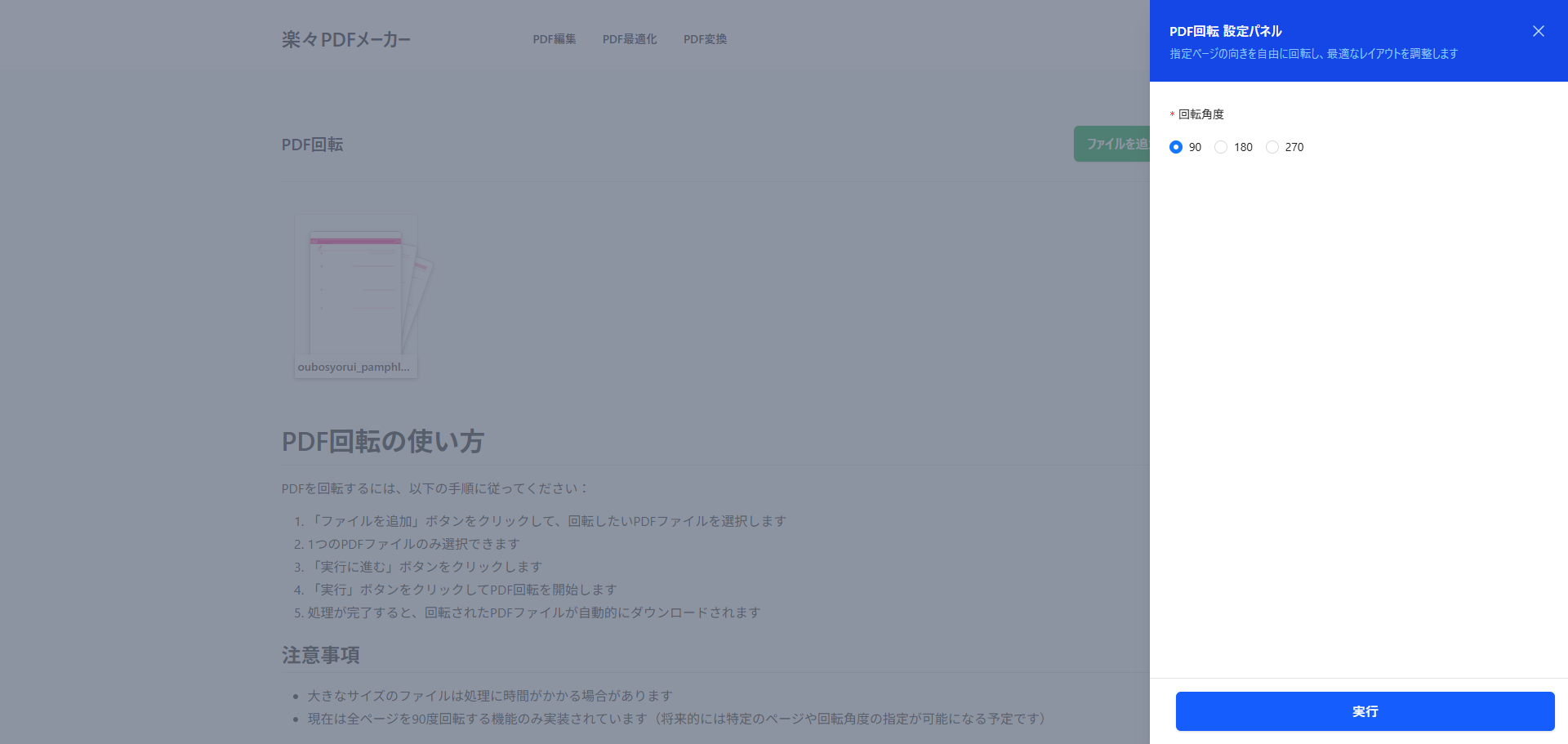Viewport: 1568px width, 744px height.
Task: Click step 4 about PDF回転を開始します
Action: [x=462, y=590]
